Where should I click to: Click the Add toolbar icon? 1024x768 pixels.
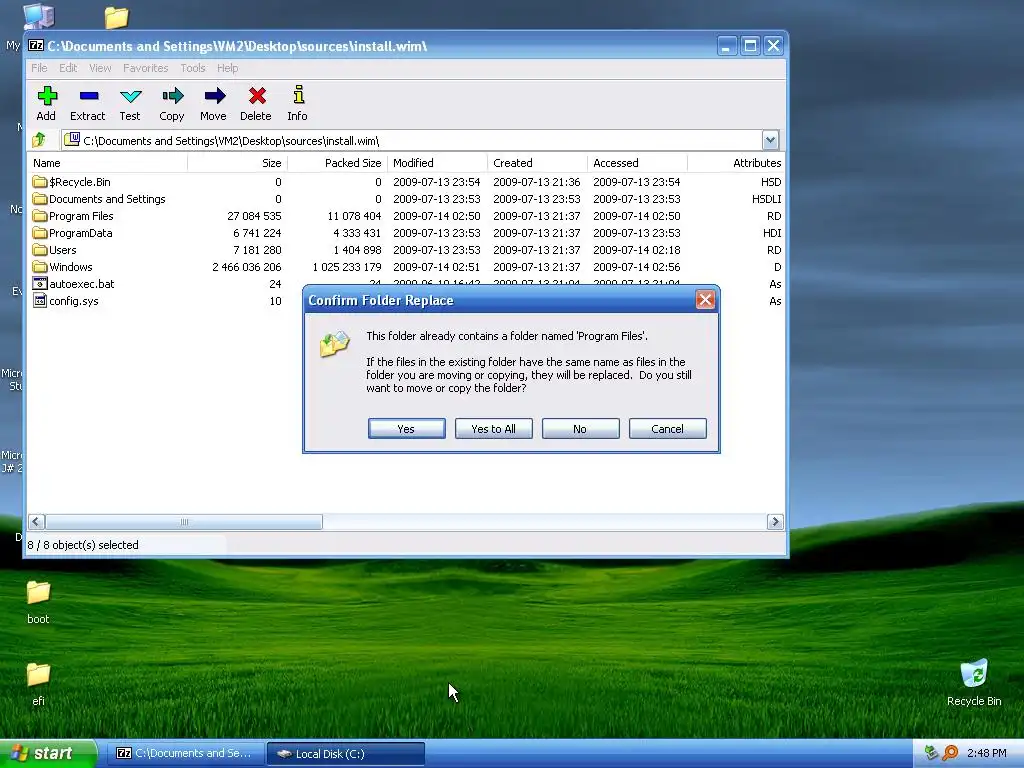click(x=46, y=97)
